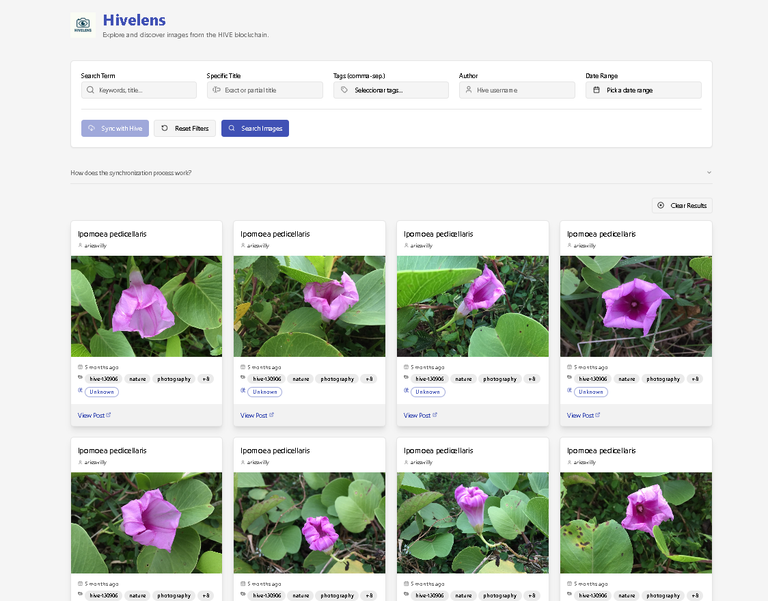Click hive-130906 tag on fourth card
This screenshot has height=601, width=768.
pyautogui.click(x=593, y=379)
